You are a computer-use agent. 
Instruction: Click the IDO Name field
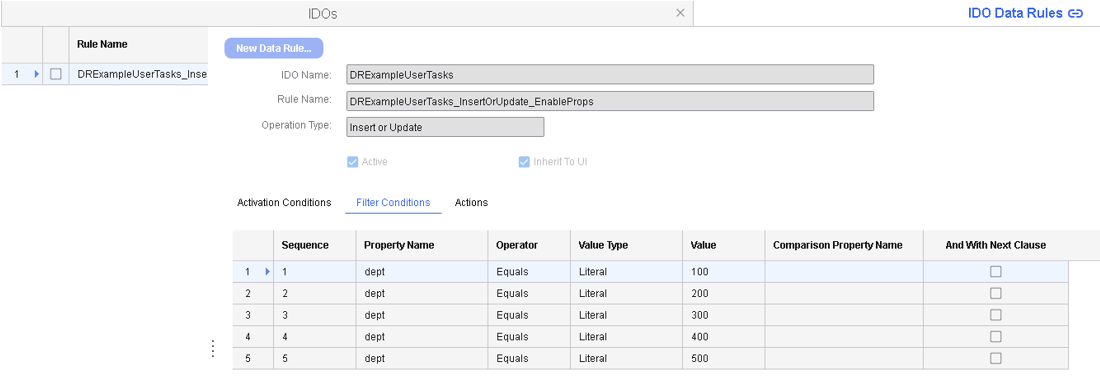pyautogui.click(x=610, y=74)
